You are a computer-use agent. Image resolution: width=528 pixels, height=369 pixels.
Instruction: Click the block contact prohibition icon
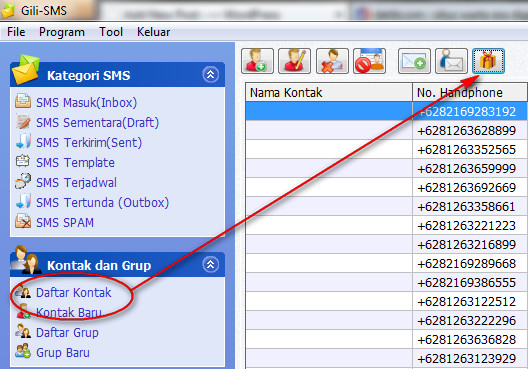pos(369,61)
